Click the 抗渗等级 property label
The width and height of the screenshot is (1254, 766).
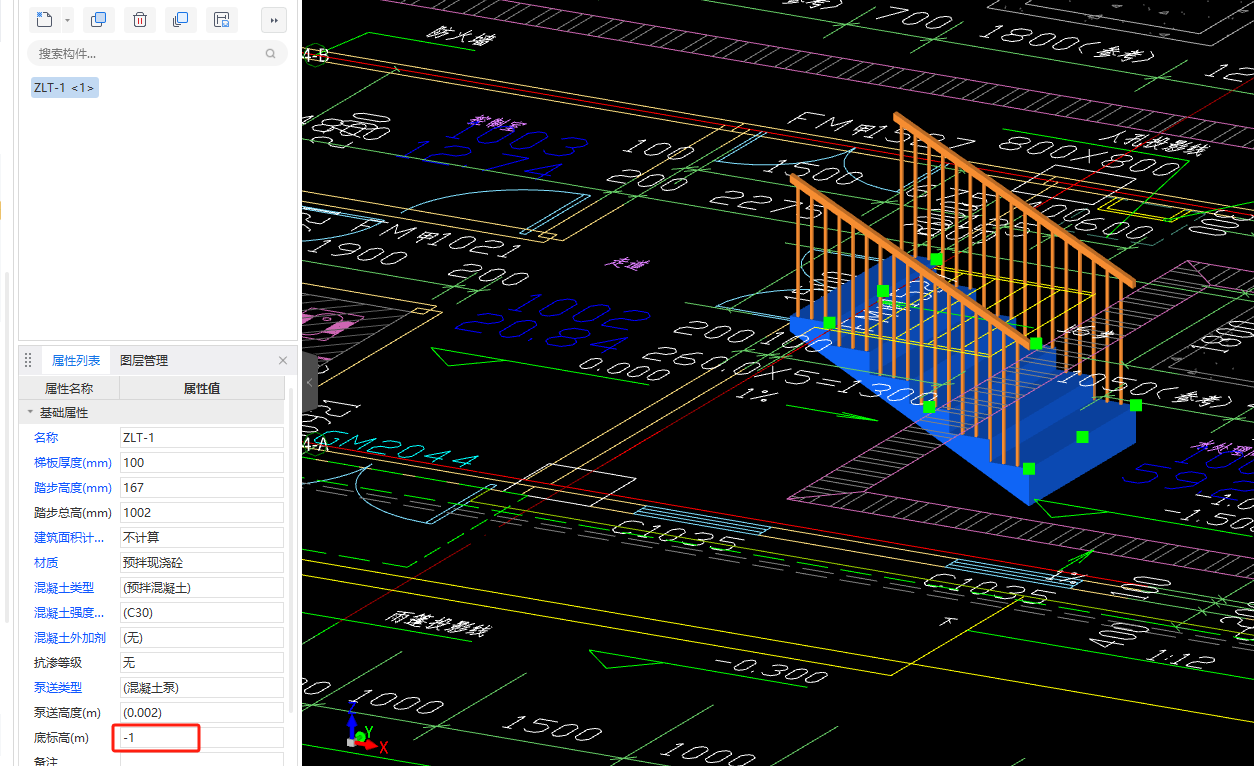point(58,662)
